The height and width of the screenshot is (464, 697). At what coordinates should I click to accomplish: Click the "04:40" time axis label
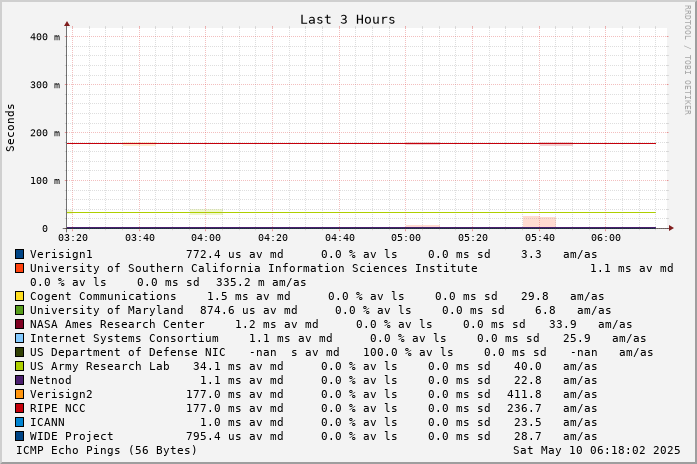(x=339, y=238)
